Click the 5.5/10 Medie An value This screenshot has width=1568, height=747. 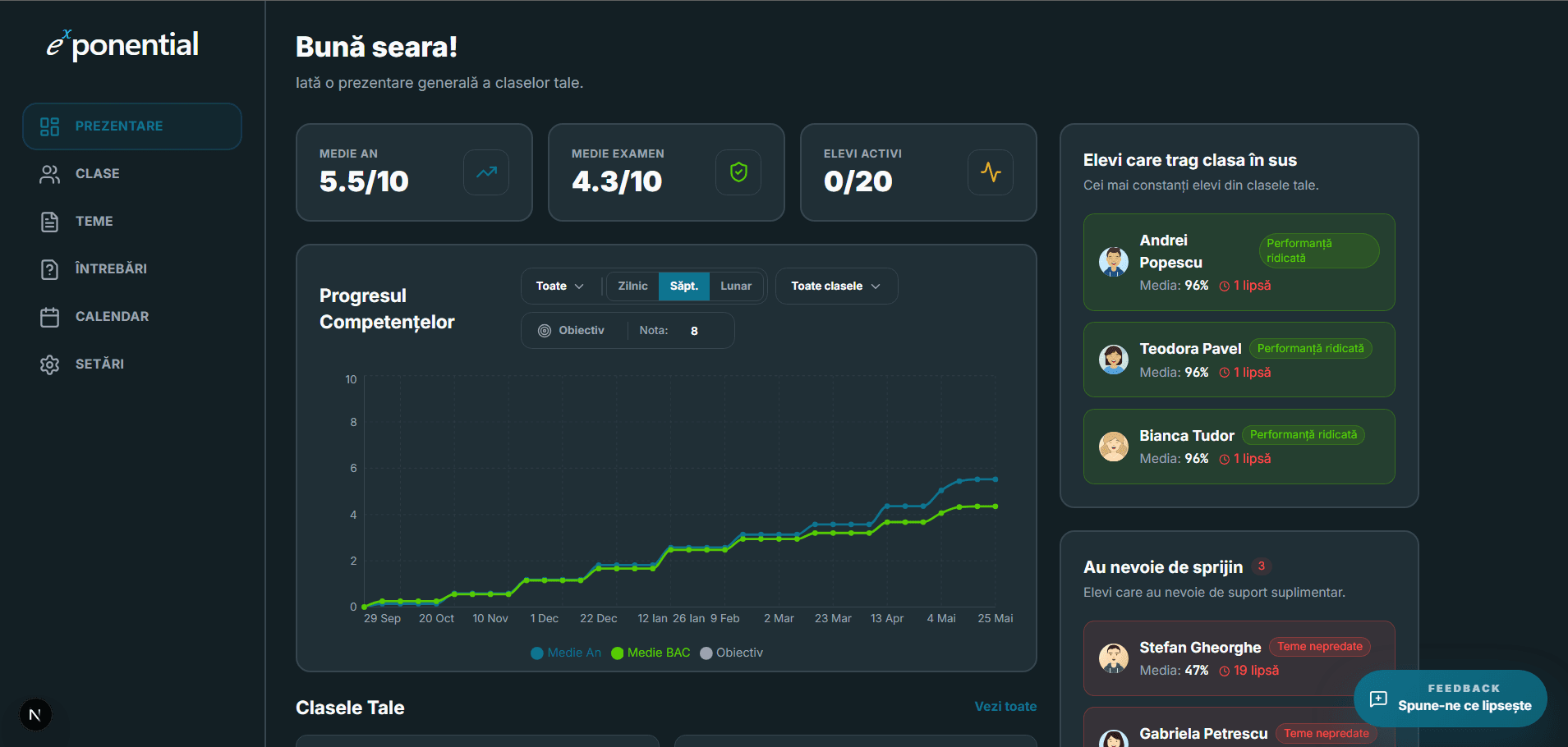pos(364,181)
